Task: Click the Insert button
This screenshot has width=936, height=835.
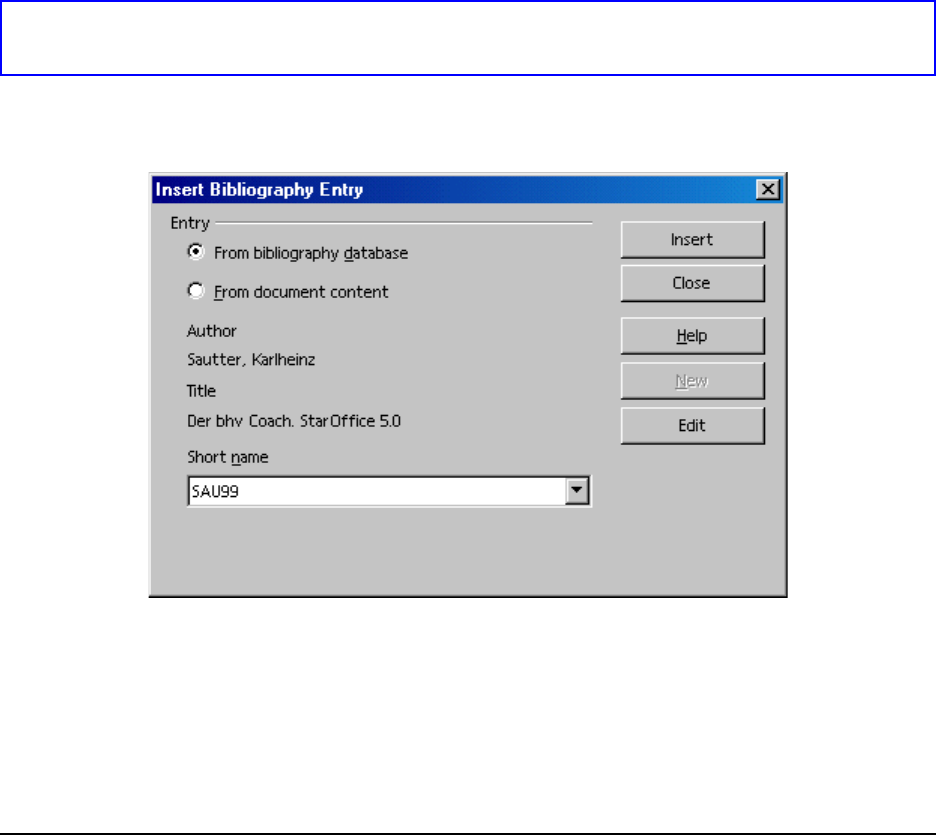Action: 692,240
